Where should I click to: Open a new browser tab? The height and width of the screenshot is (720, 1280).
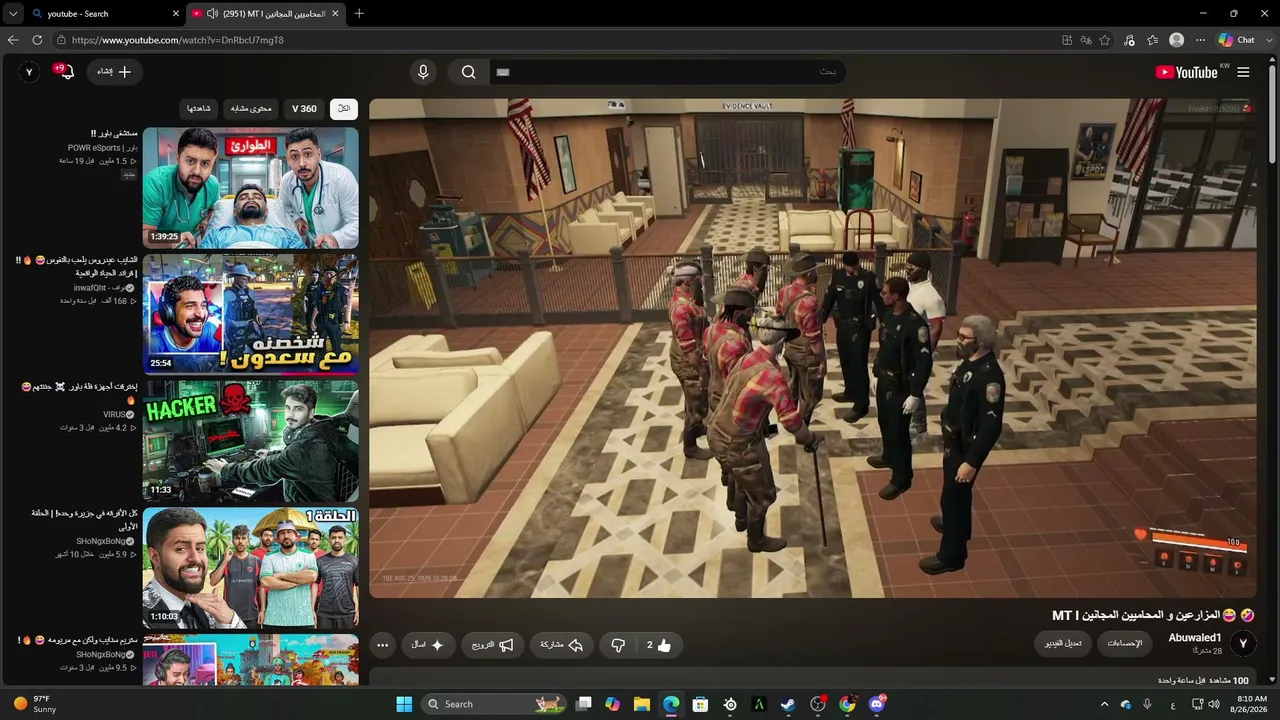(359, 14)
